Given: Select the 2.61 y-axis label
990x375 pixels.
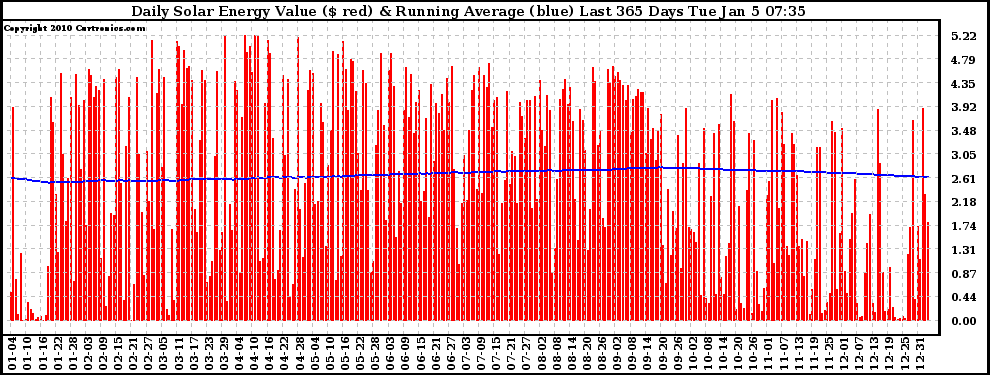Looking at the screenshot, I should point(963,179).
